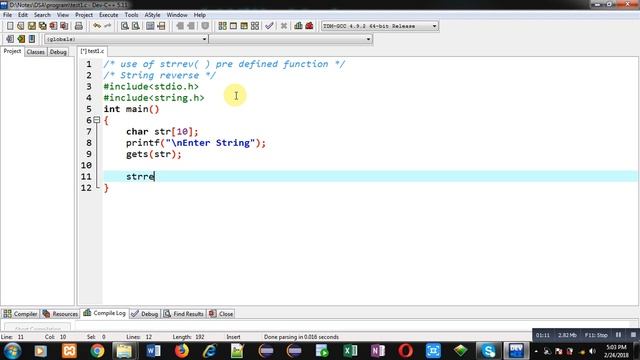Open Microsoft Word from the taskbar

[153, 351]
